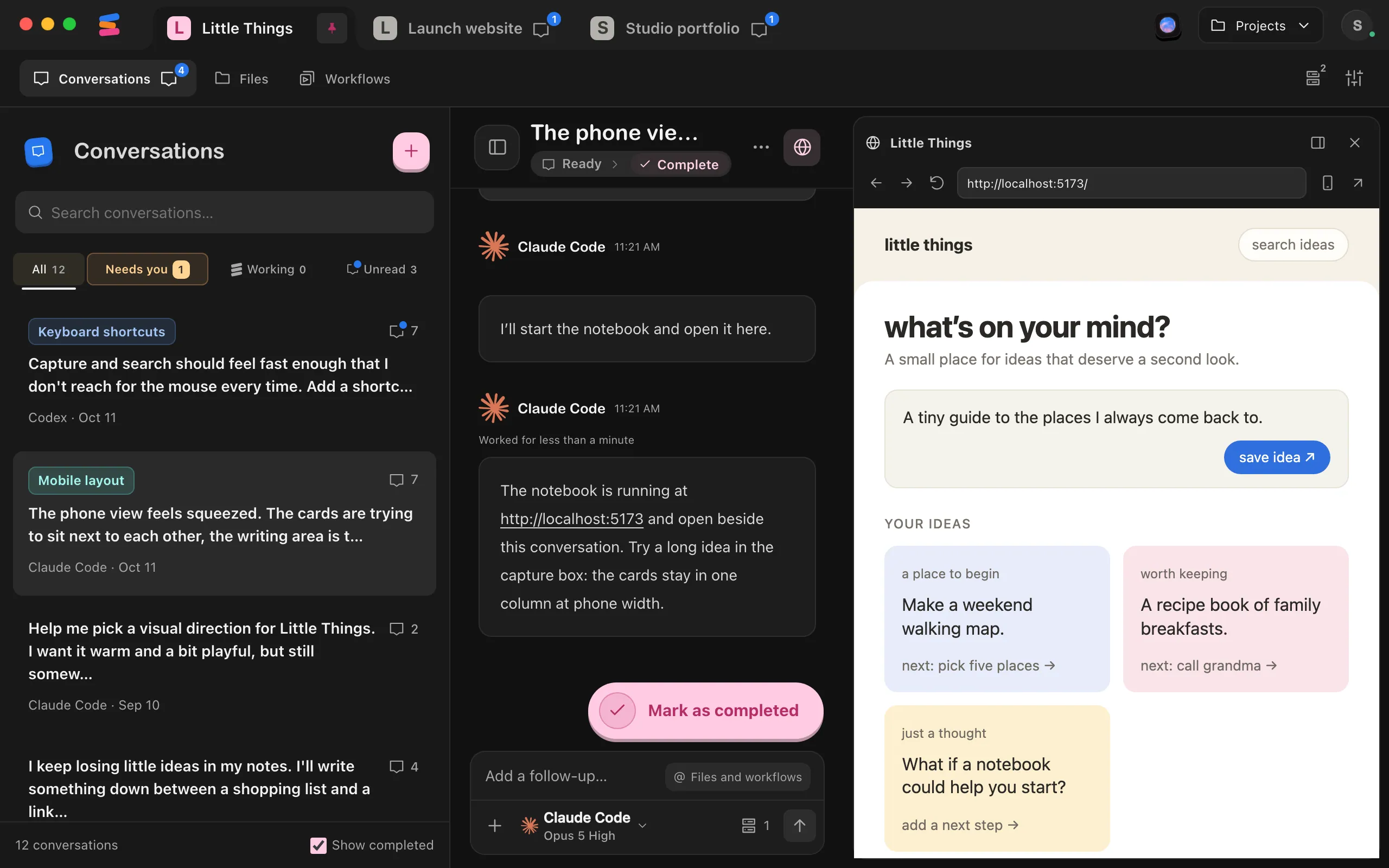Screen dimensions: 1389x868
Task: Open the conversation more options menu
Action: pos(761,147)
